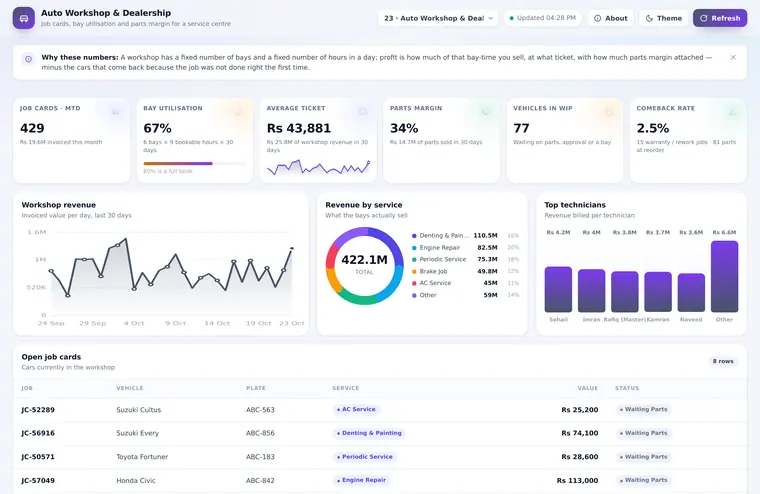The width and height of the screenshot is (760, 494).
Task: Click the 429 job cards value
Action: [x=32, y=128]
